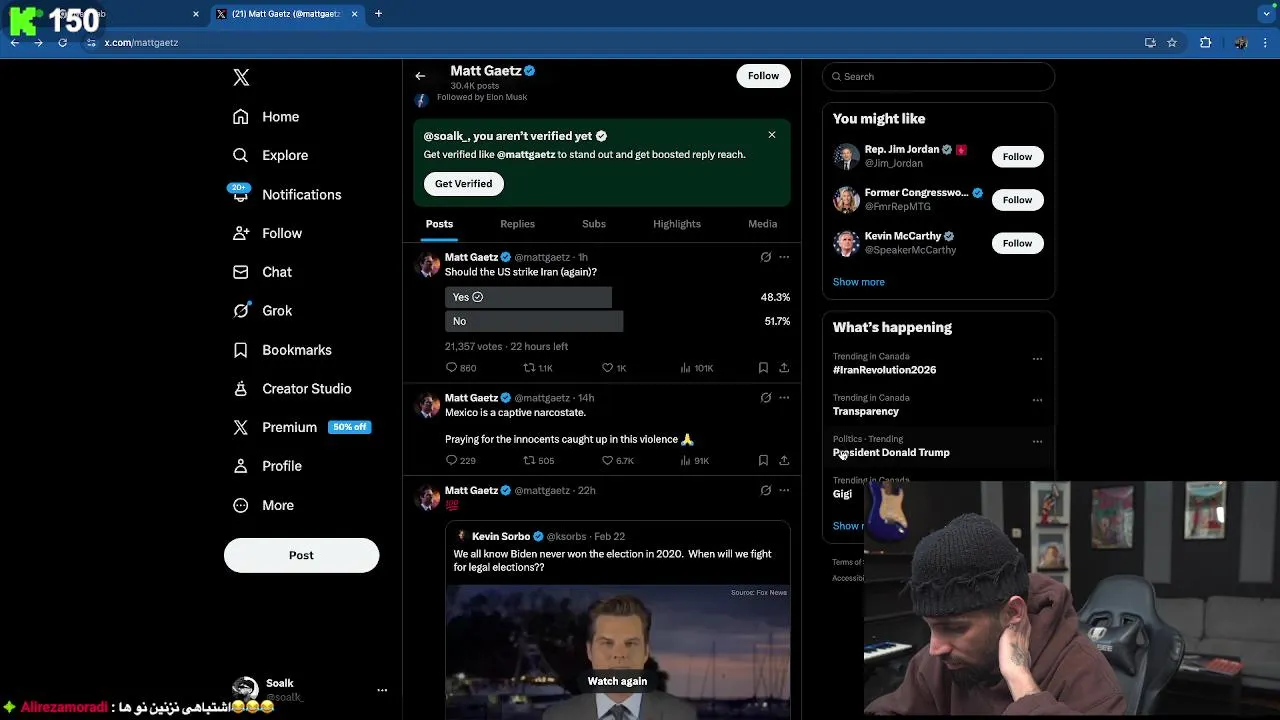Open browser extensions puzzle icon
Image resolution: width=1280 pixels, height=720 pixels.
[x=1205, y=43]
